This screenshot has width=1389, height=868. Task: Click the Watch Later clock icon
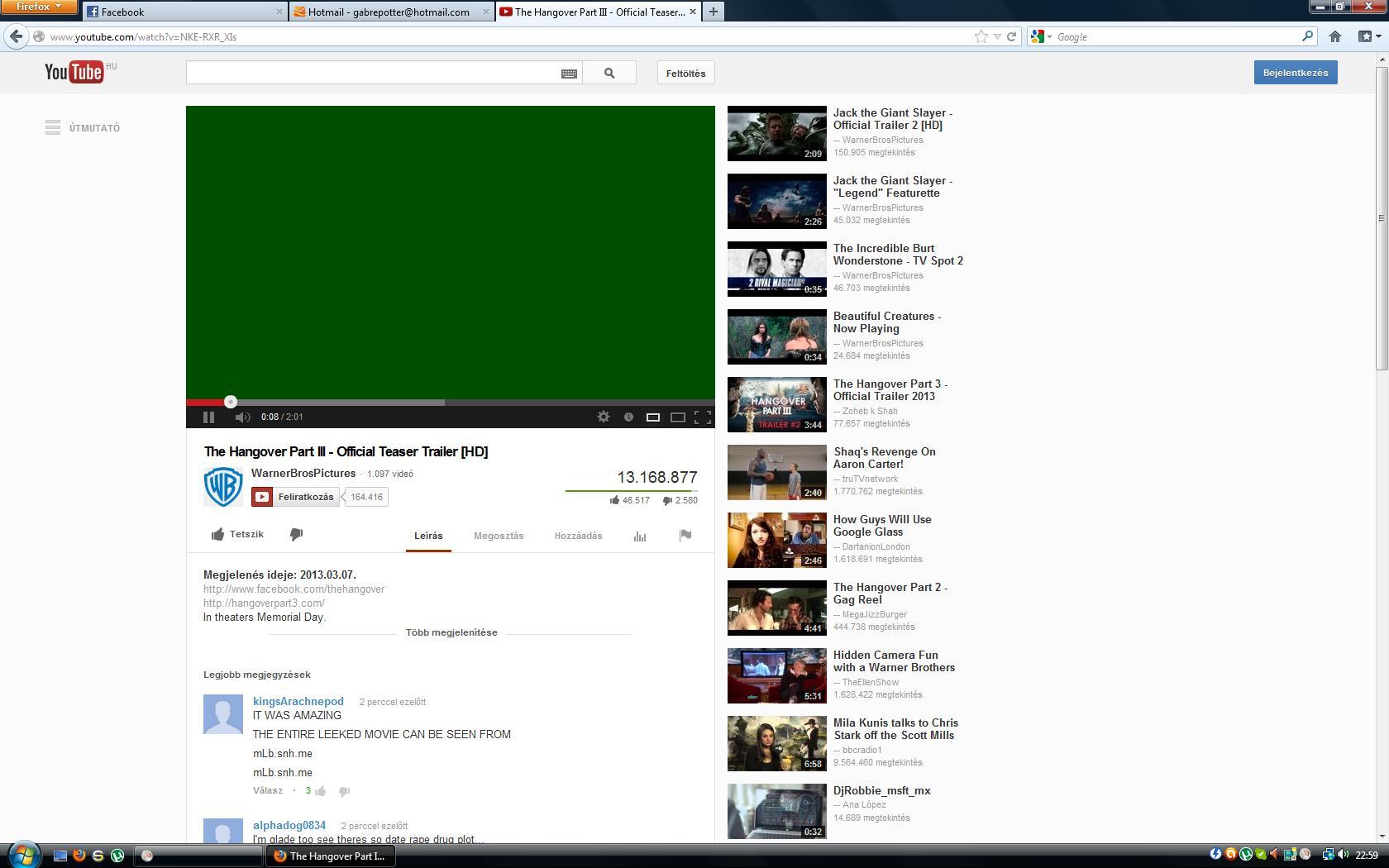click(628, 417)
